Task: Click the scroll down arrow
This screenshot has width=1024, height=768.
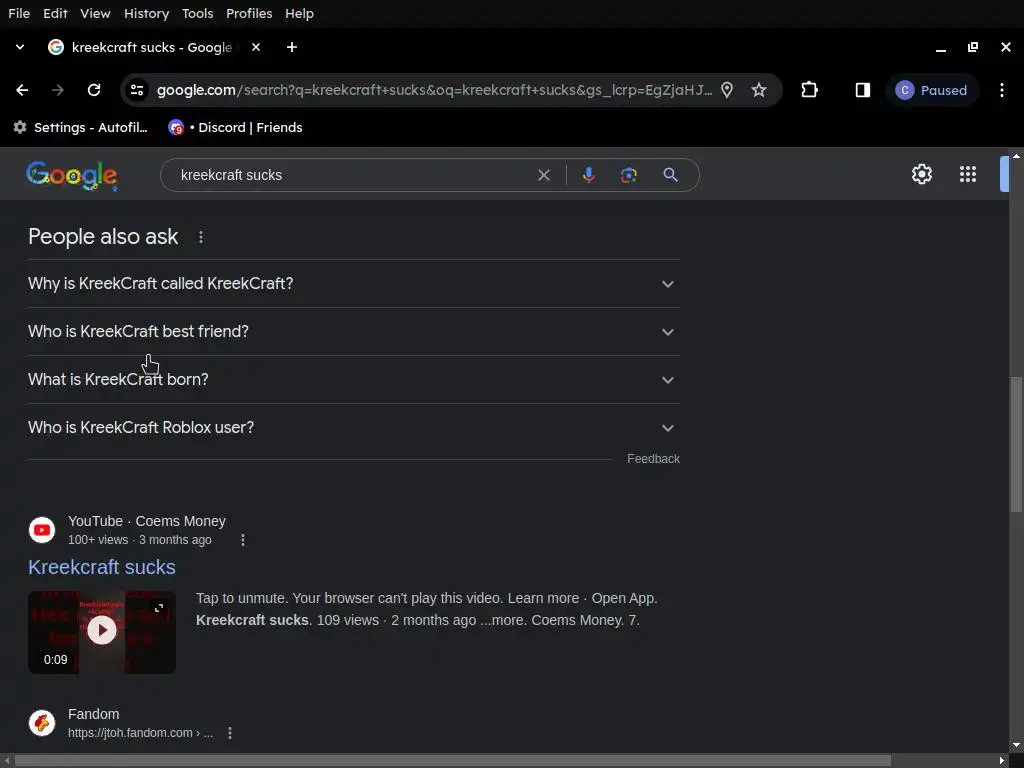Action: tap(1016, 745)
